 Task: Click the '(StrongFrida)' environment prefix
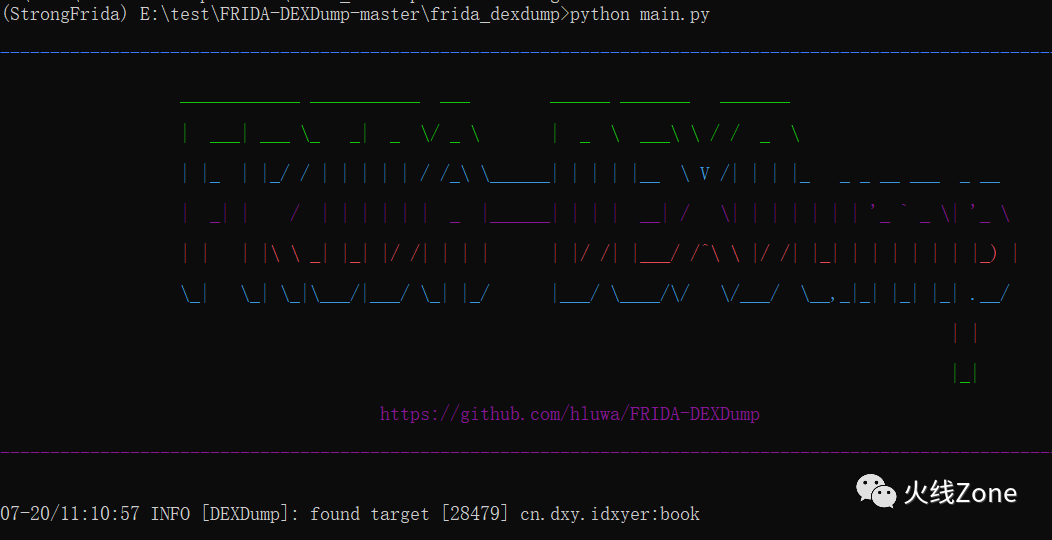[x=64, y=14]
